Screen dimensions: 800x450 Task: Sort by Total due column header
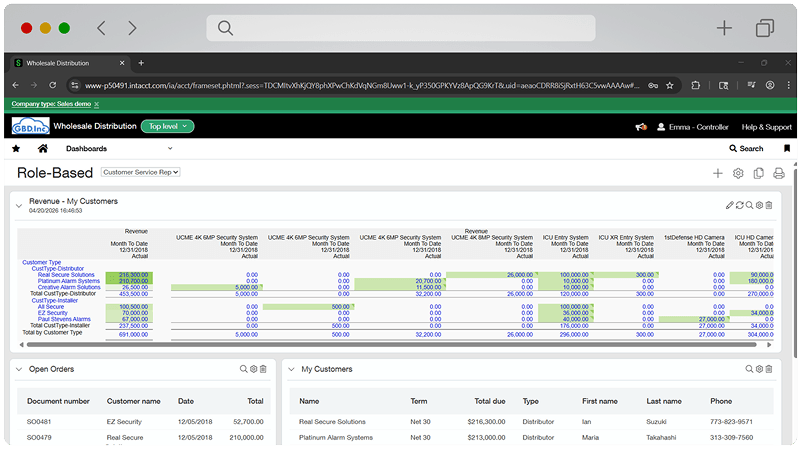click(x=490, y=401)
